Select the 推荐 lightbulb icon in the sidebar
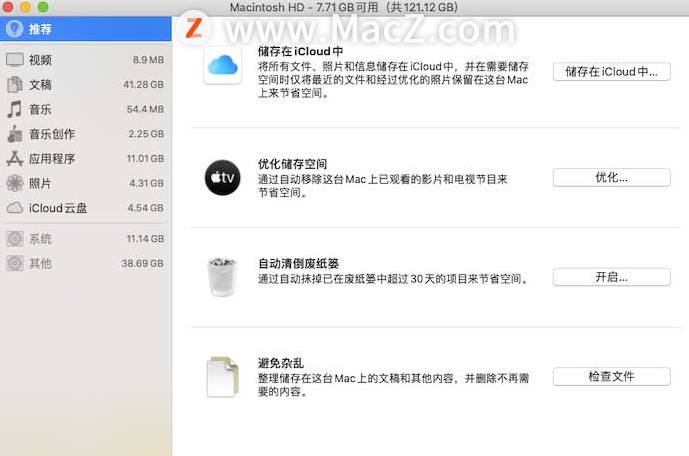689x456 pixels. [x=14, y=29]
